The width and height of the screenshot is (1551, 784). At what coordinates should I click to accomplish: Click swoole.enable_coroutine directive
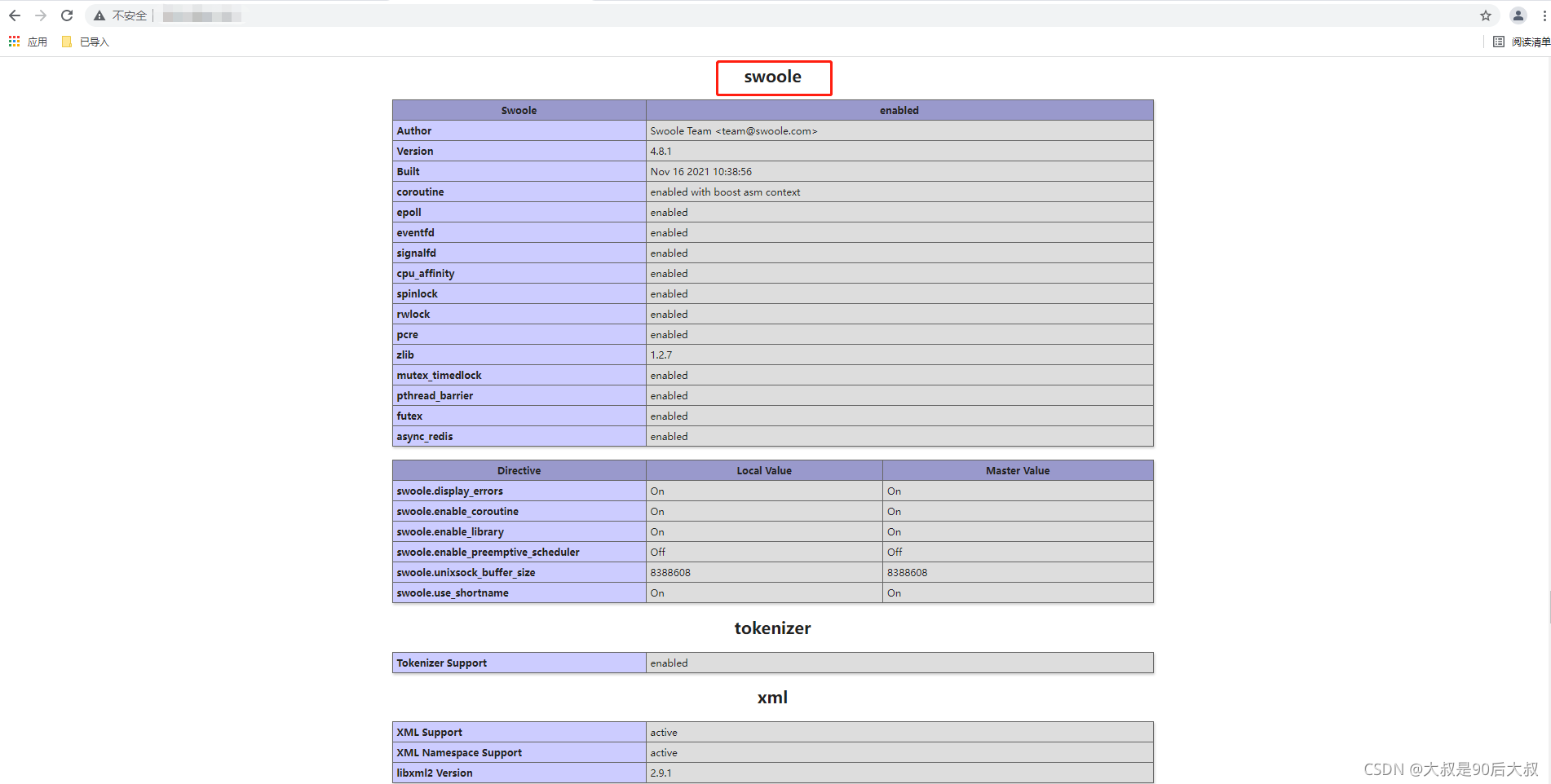(x=457, y=511)
